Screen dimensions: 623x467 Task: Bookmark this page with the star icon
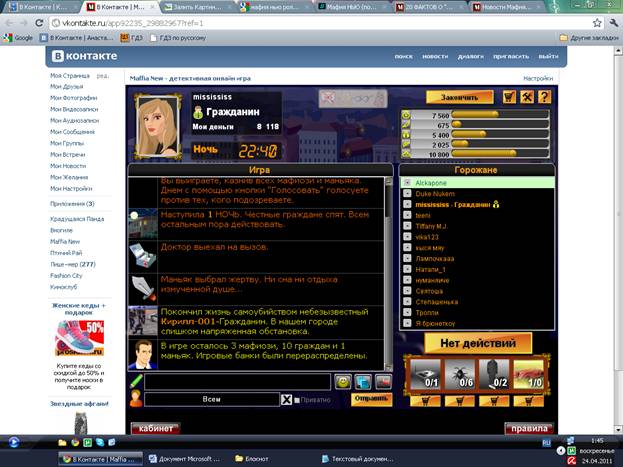point(597,23)
